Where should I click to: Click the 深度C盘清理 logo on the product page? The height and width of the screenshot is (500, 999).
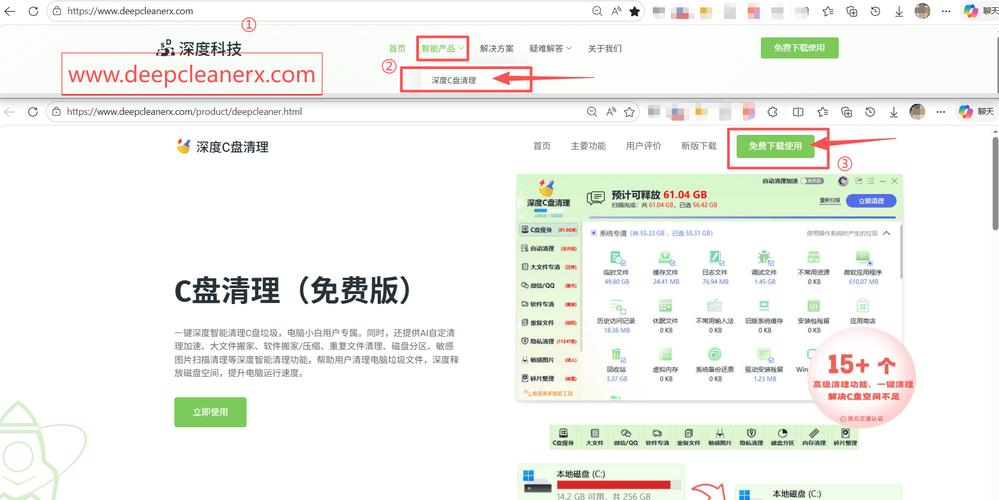222,146
